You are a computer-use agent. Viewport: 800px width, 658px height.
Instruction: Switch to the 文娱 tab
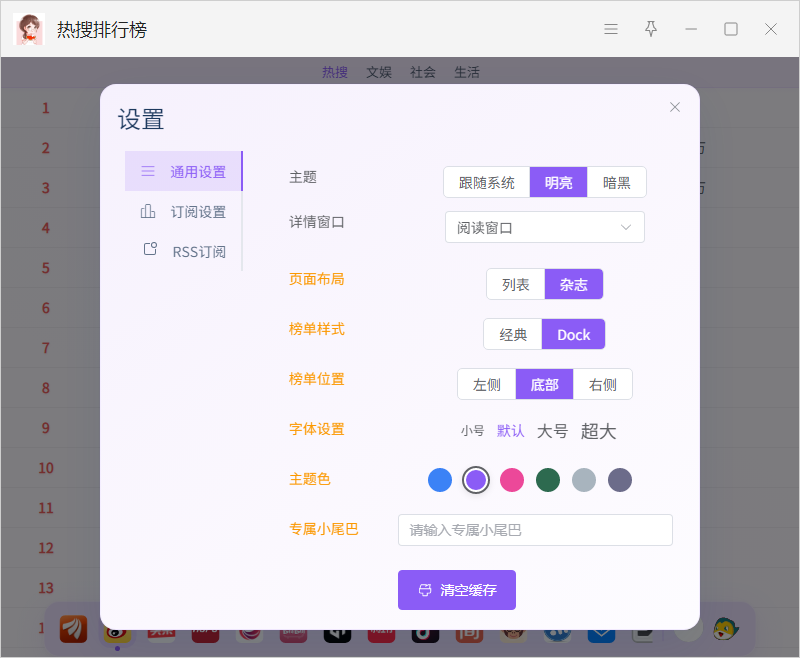tap(379, 72)
